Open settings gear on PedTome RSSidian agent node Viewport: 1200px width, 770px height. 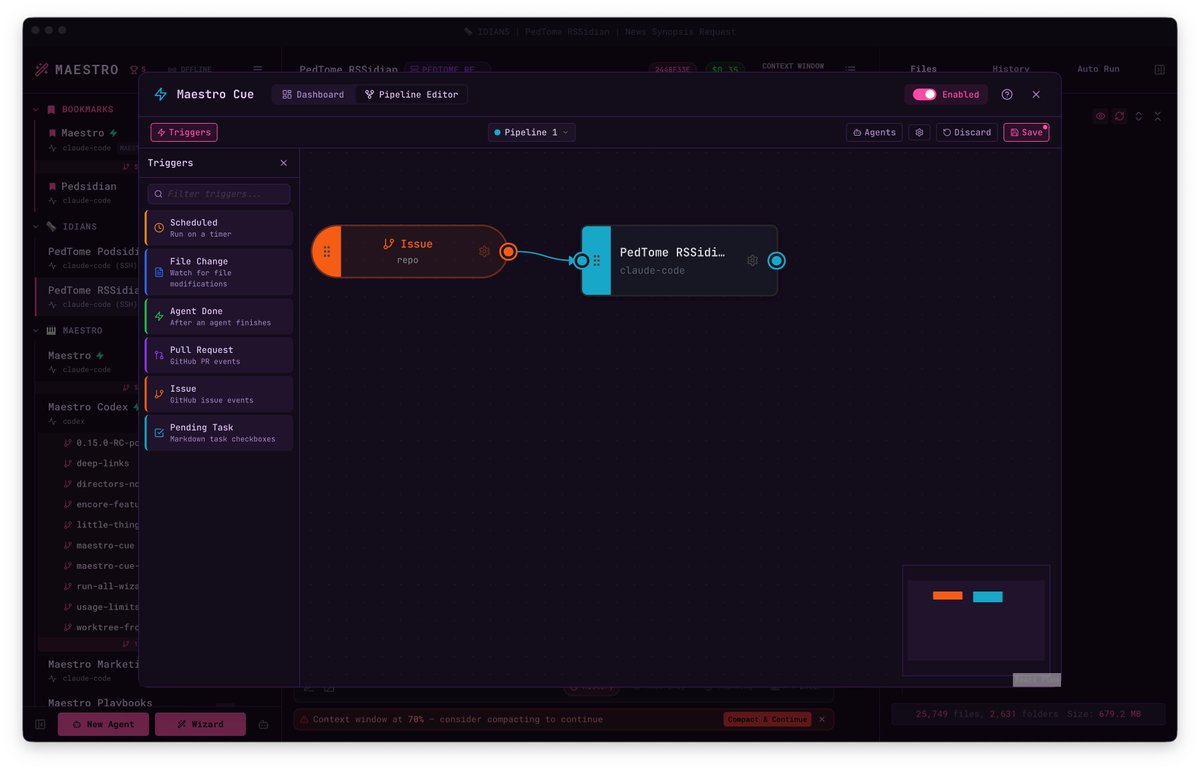(x=753, y=259)
